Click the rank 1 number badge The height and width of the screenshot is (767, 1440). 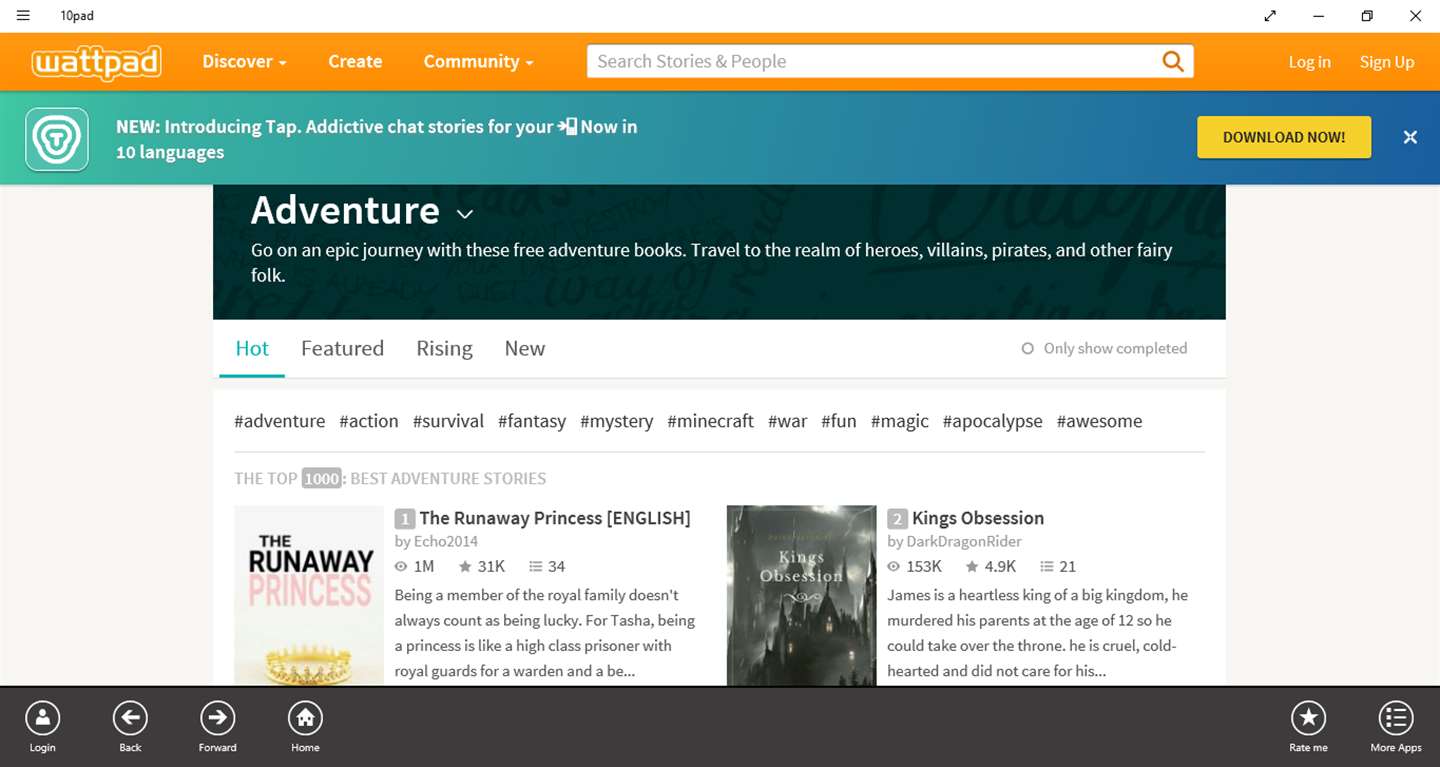tap(404, 519)
